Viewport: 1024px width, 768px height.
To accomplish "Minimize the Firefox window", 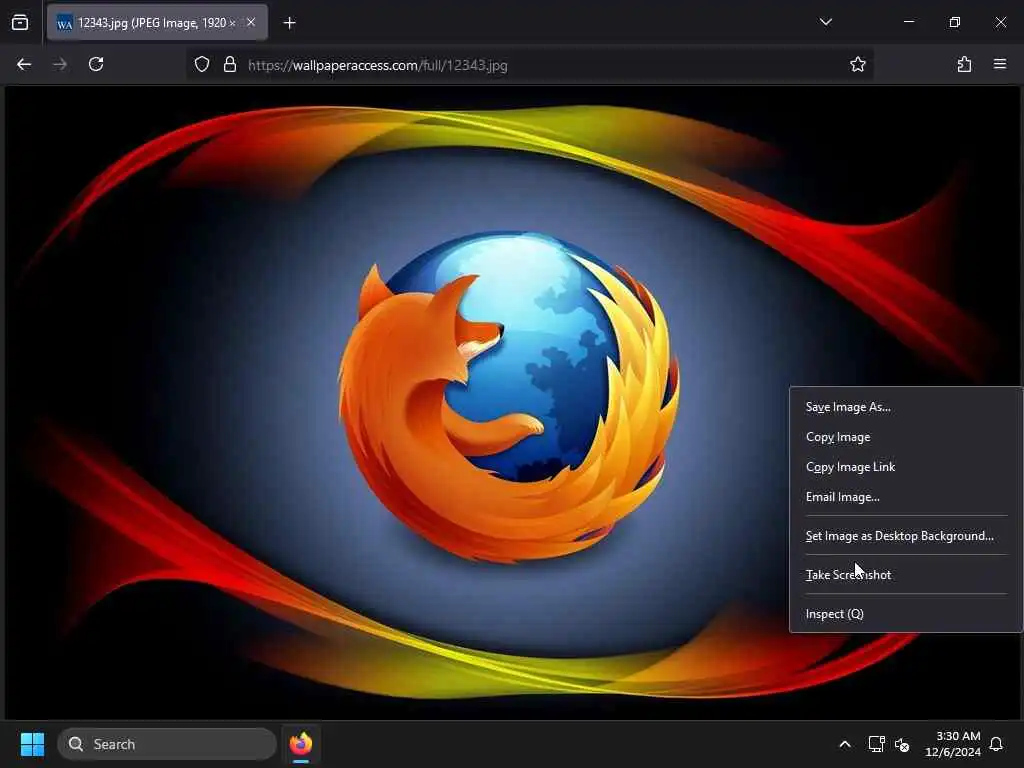I will pos(908,22).
